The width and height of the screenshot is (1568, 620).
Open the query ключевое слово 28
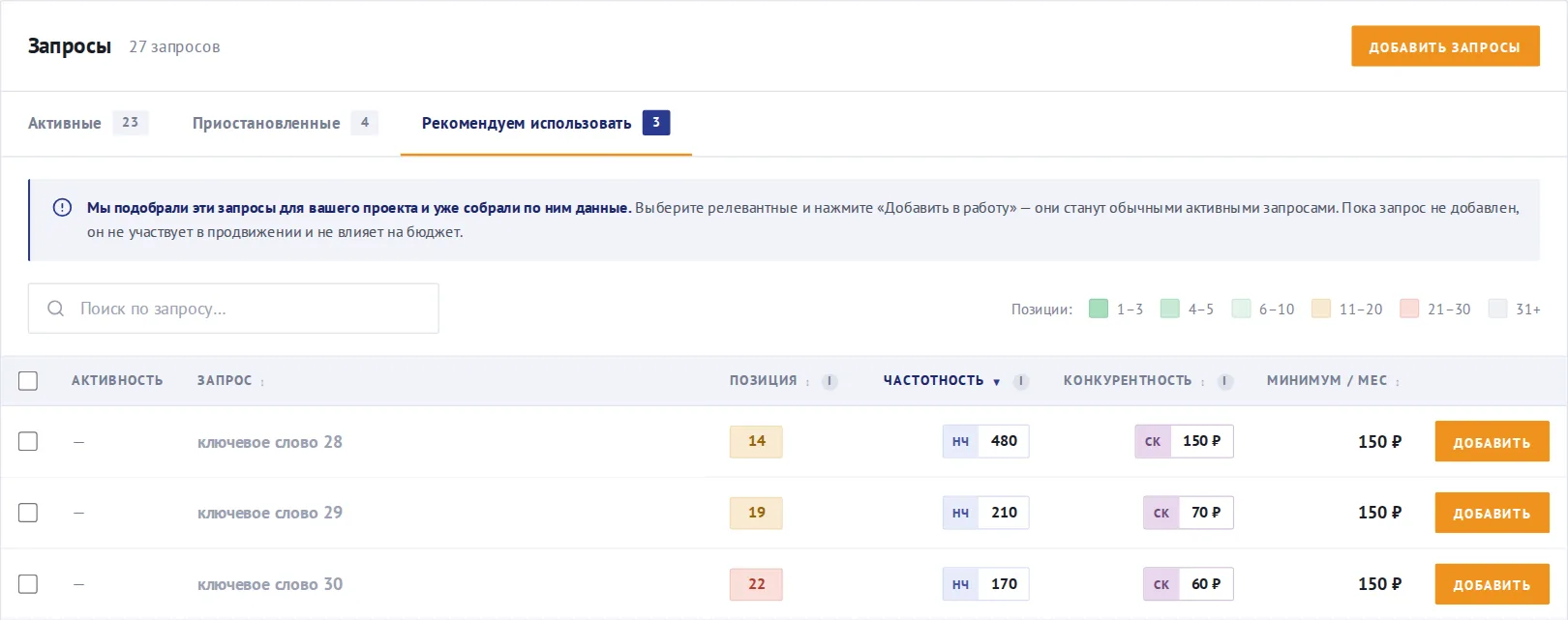pyautogui.click(x=270, y=442)
